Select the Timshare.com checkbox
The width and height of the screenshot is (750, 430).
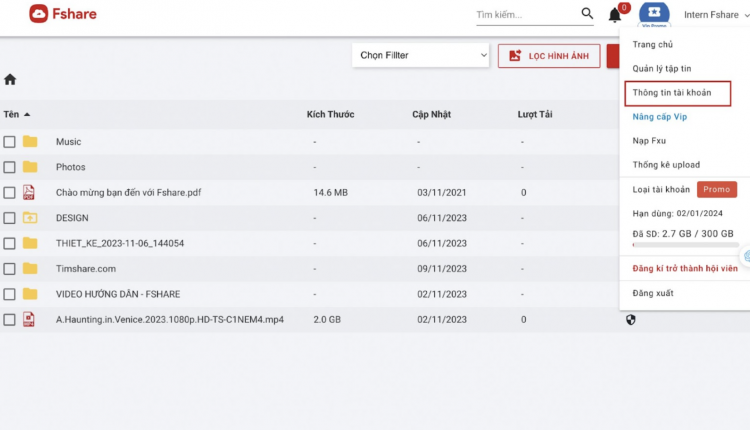(x=9, y=268)
